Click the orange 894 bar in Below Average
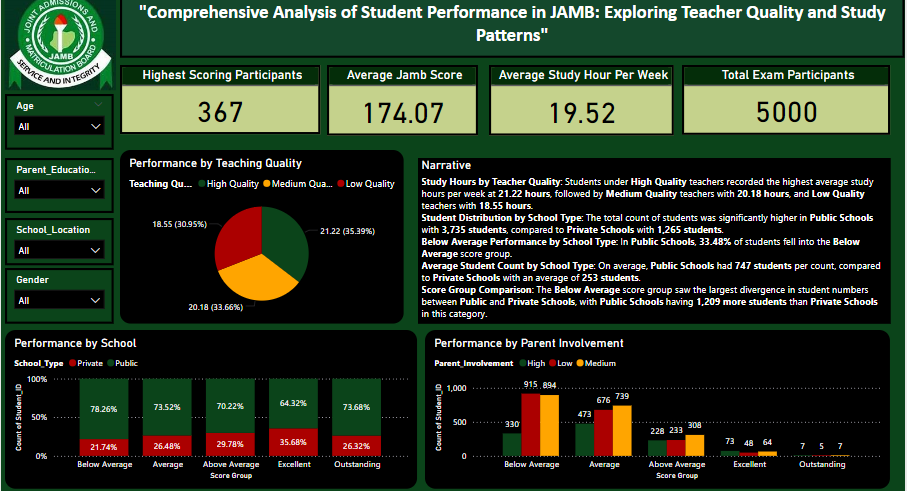This screenshot has width=907, height=491. point(550,426)
